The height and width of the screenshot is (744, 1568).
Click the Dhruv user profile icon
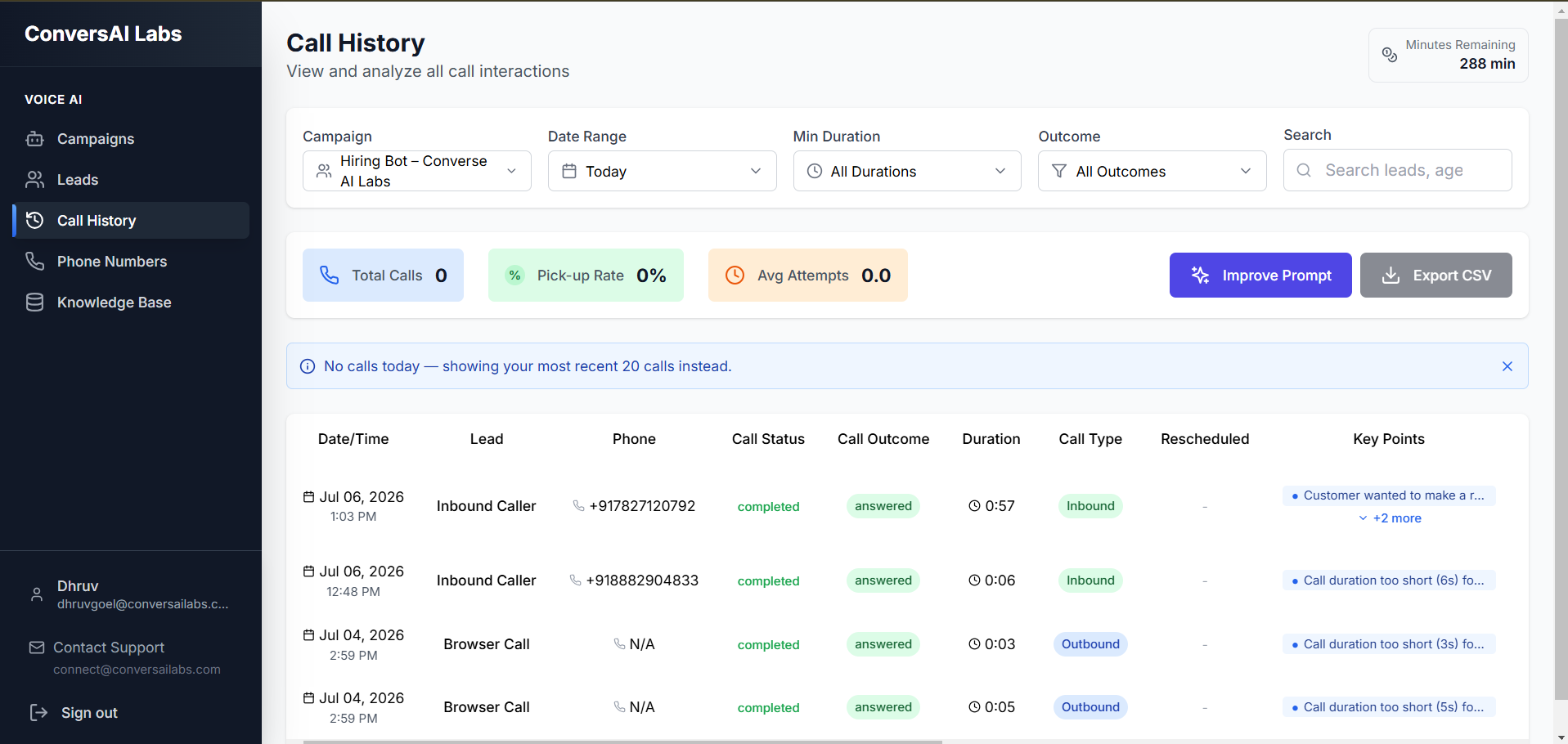[x=37, y=594]
